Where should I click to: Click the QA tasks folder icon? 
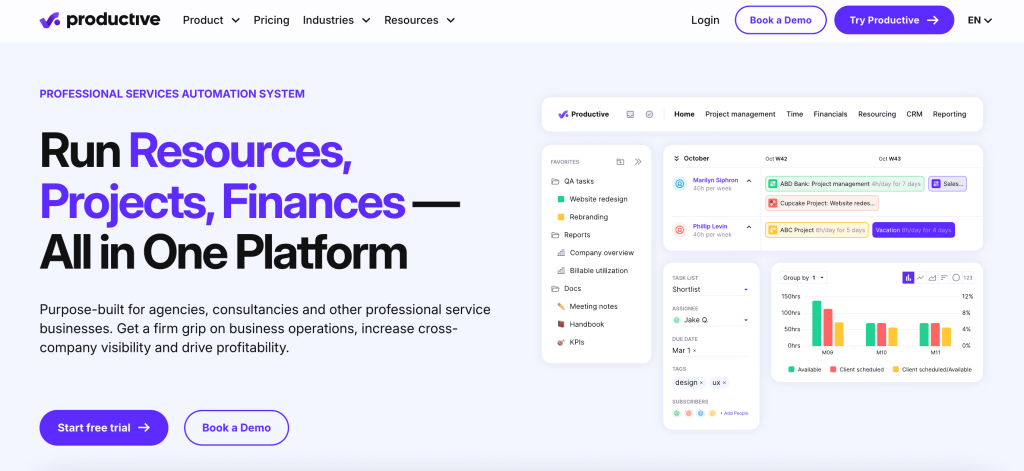pos(555,181)
